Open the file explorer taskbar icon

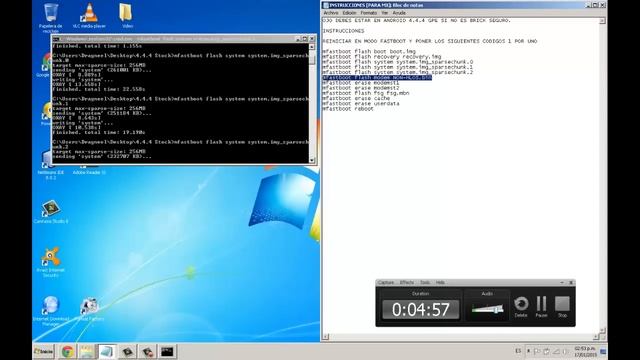87,351
